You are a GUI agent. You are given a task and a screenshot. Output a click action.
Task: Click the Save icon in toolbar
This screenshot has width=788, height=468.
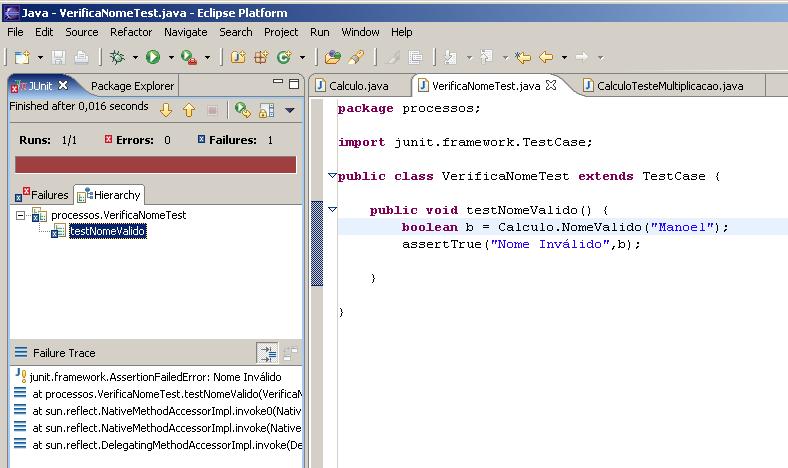coord(58,57)
